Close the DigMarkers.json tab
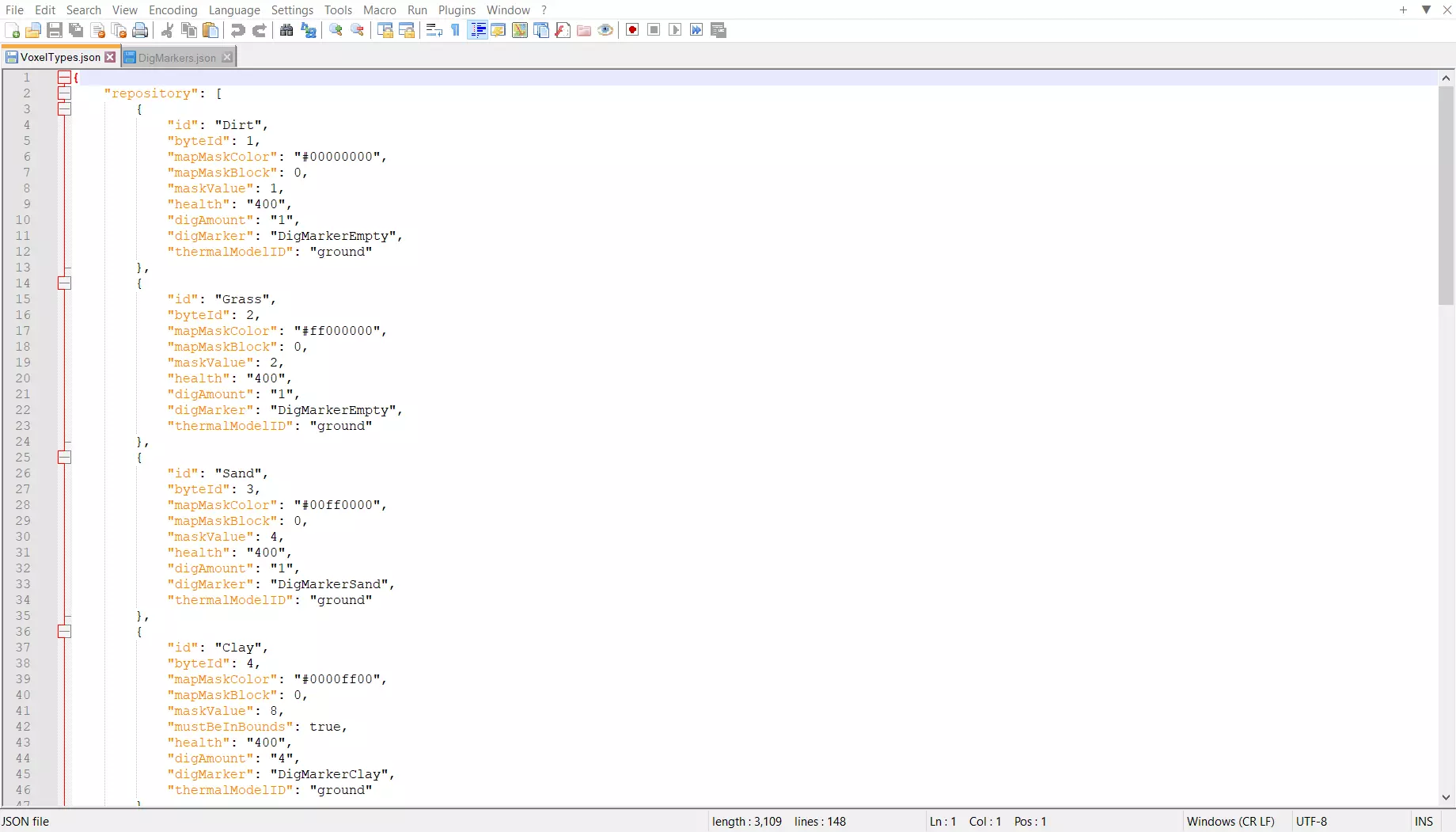 coord(227,57)
